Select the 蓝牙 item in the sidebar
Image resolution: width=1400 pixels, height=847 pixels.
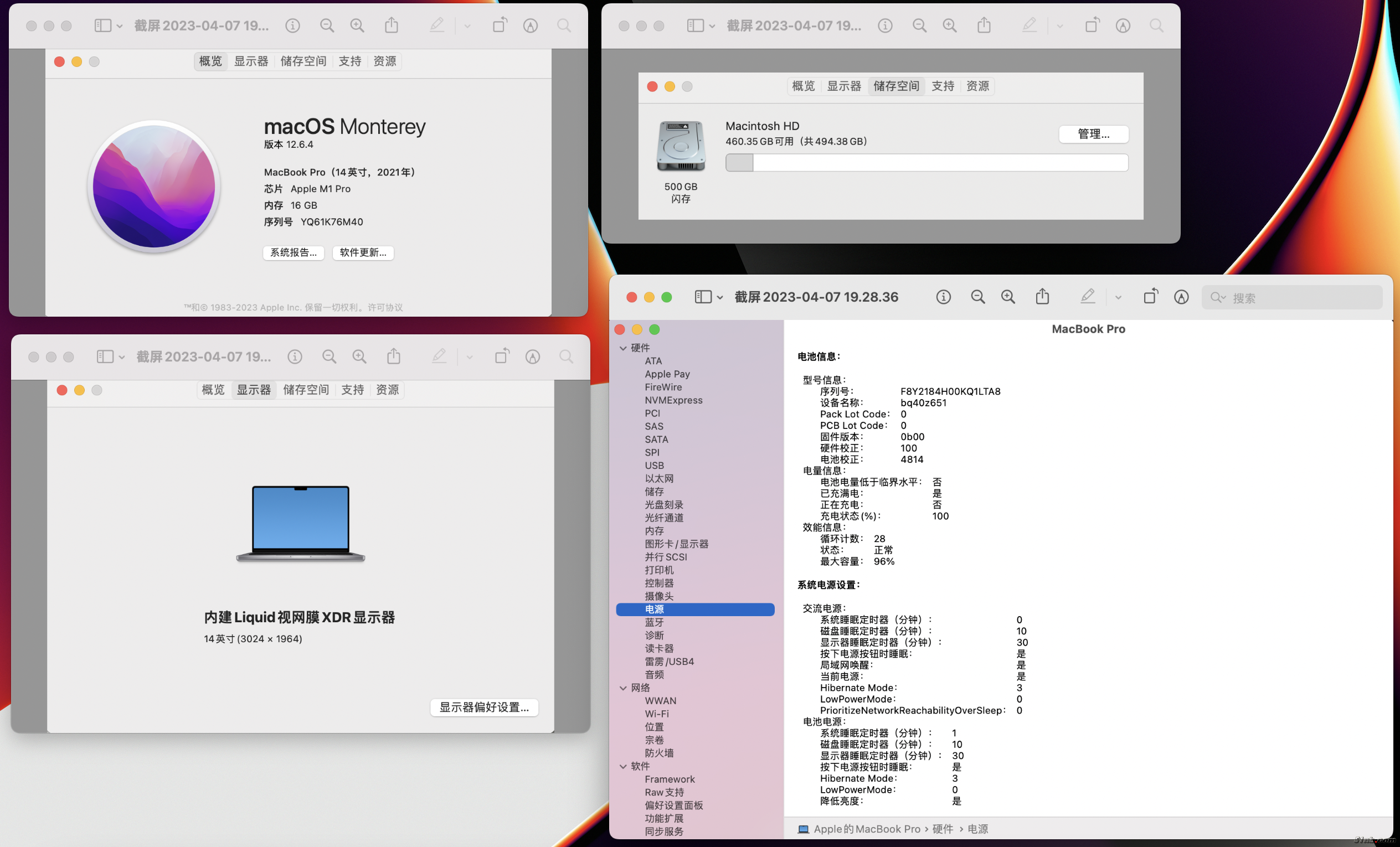tap(654, 623)
